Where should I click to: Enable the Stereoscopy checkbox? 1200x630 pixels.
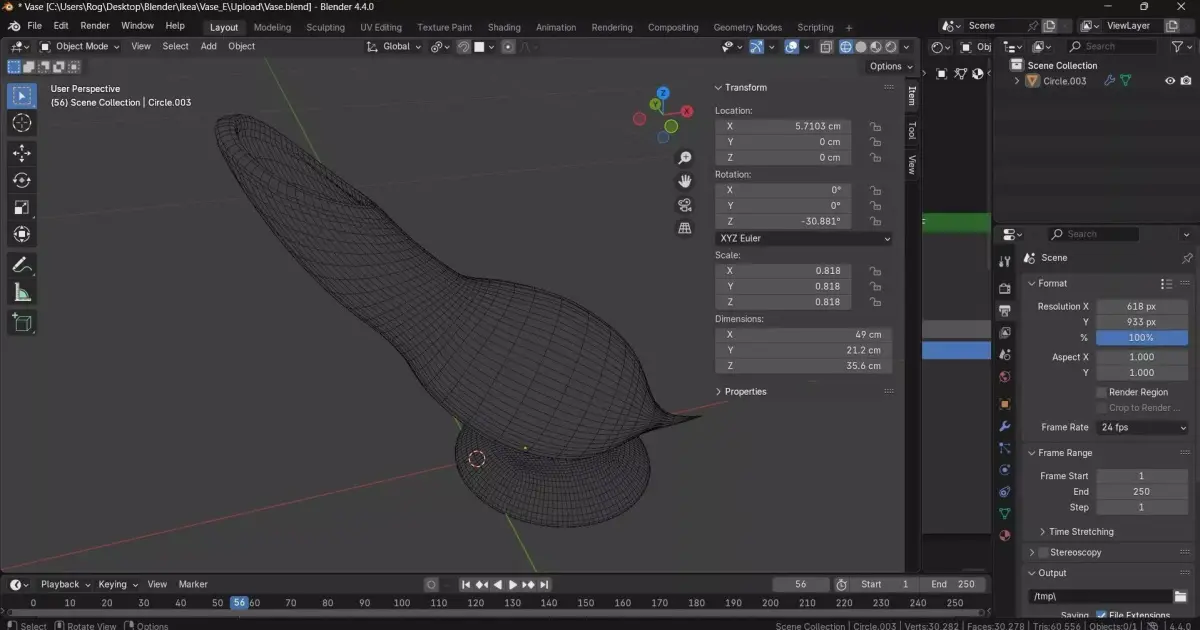click(1043, 552)
